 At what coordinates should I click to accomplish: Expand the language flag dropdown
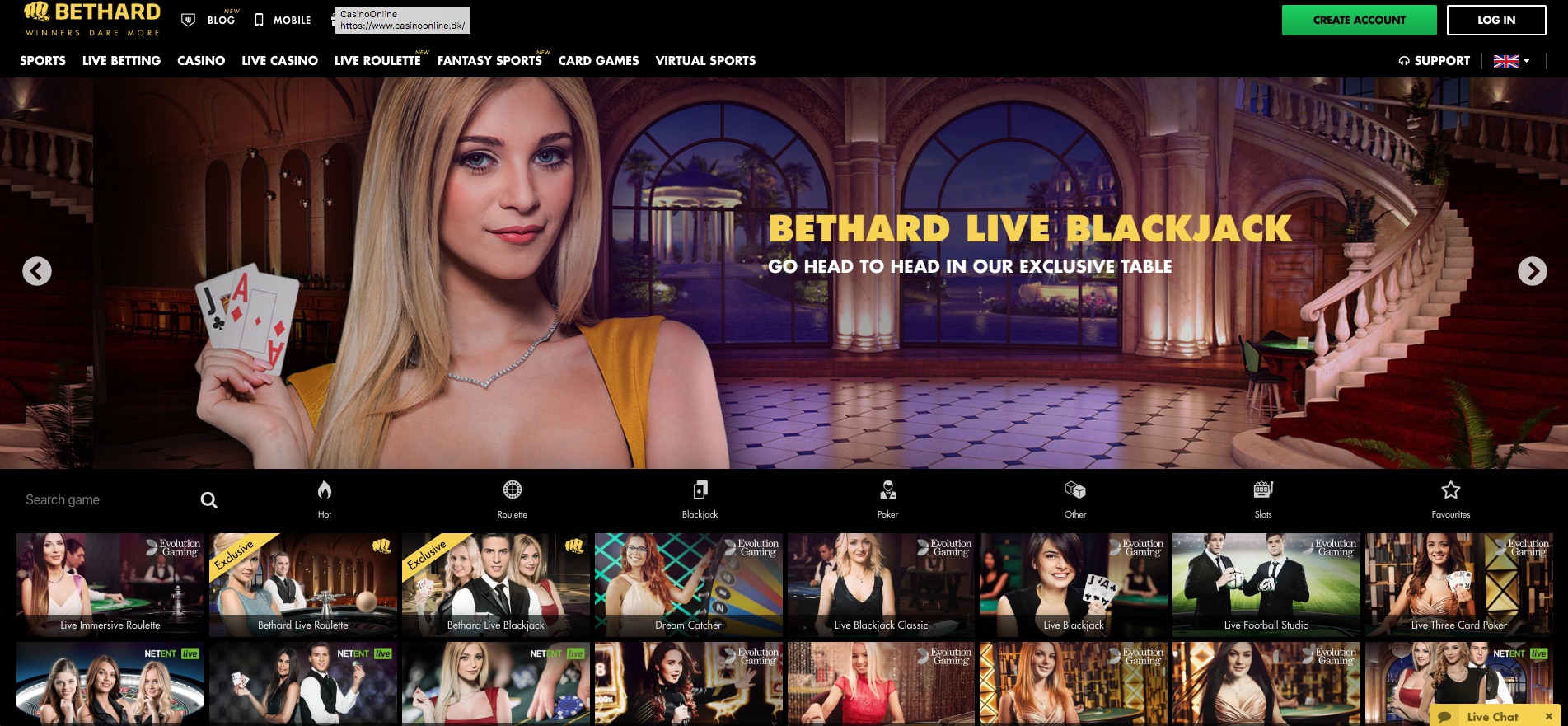tap(1511, 61)
